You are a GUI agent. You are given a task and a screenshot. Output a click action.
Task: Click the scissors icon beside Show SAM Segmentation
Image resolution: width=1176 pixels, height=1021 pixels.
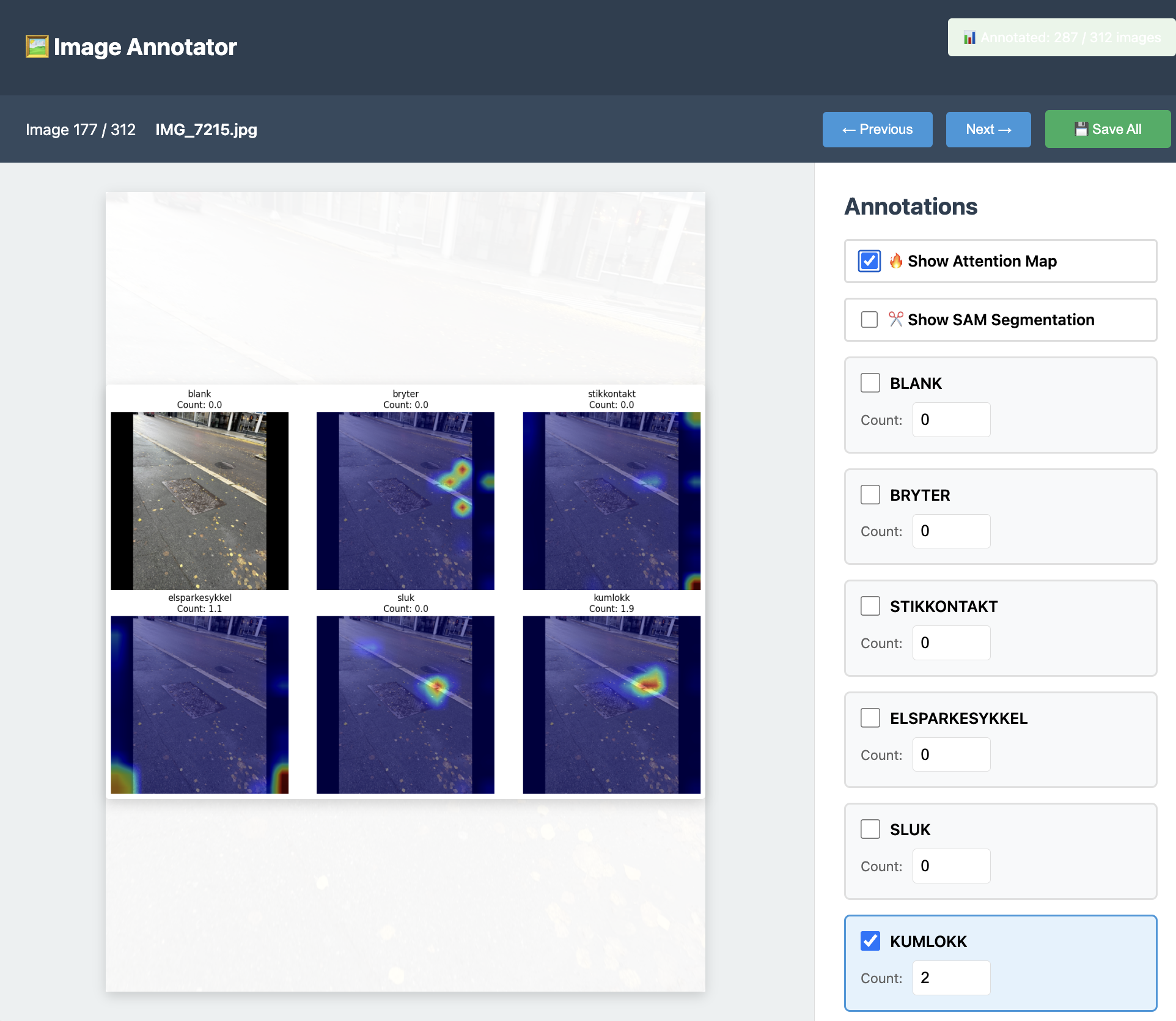(x=896, y=319)
